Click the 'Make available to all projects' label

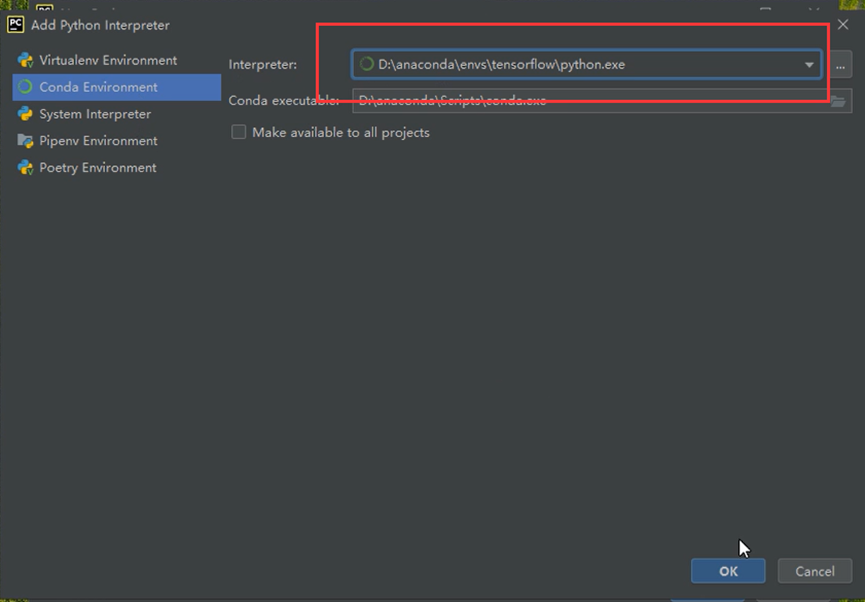pos(341,132)
